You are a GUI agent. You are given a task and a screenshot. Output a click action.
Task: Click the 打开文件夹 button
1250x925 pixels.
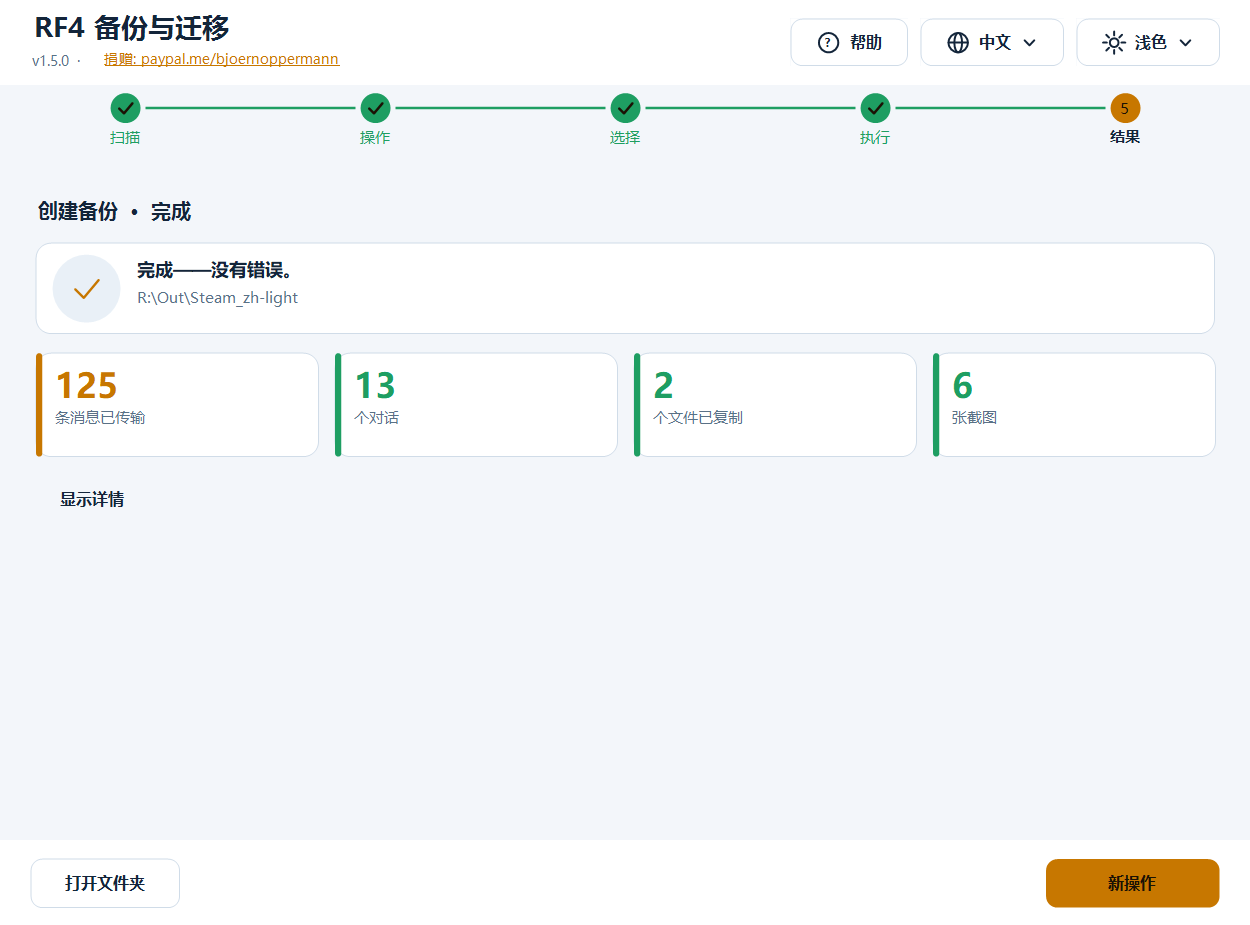pyautogui.click(x=105, y=883)
